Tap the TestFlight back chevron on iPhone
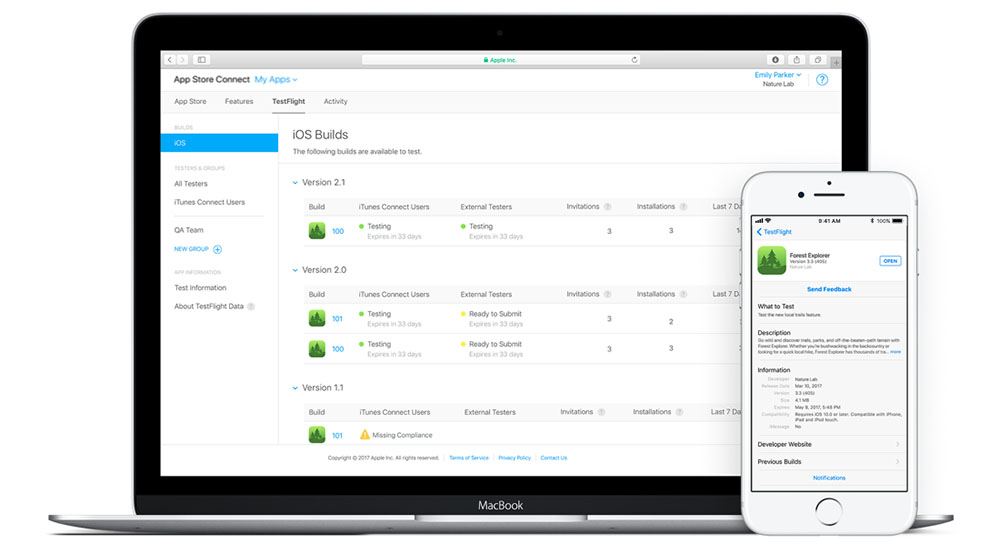Viewport: 1000px width, 554px height. pos(760,232)
